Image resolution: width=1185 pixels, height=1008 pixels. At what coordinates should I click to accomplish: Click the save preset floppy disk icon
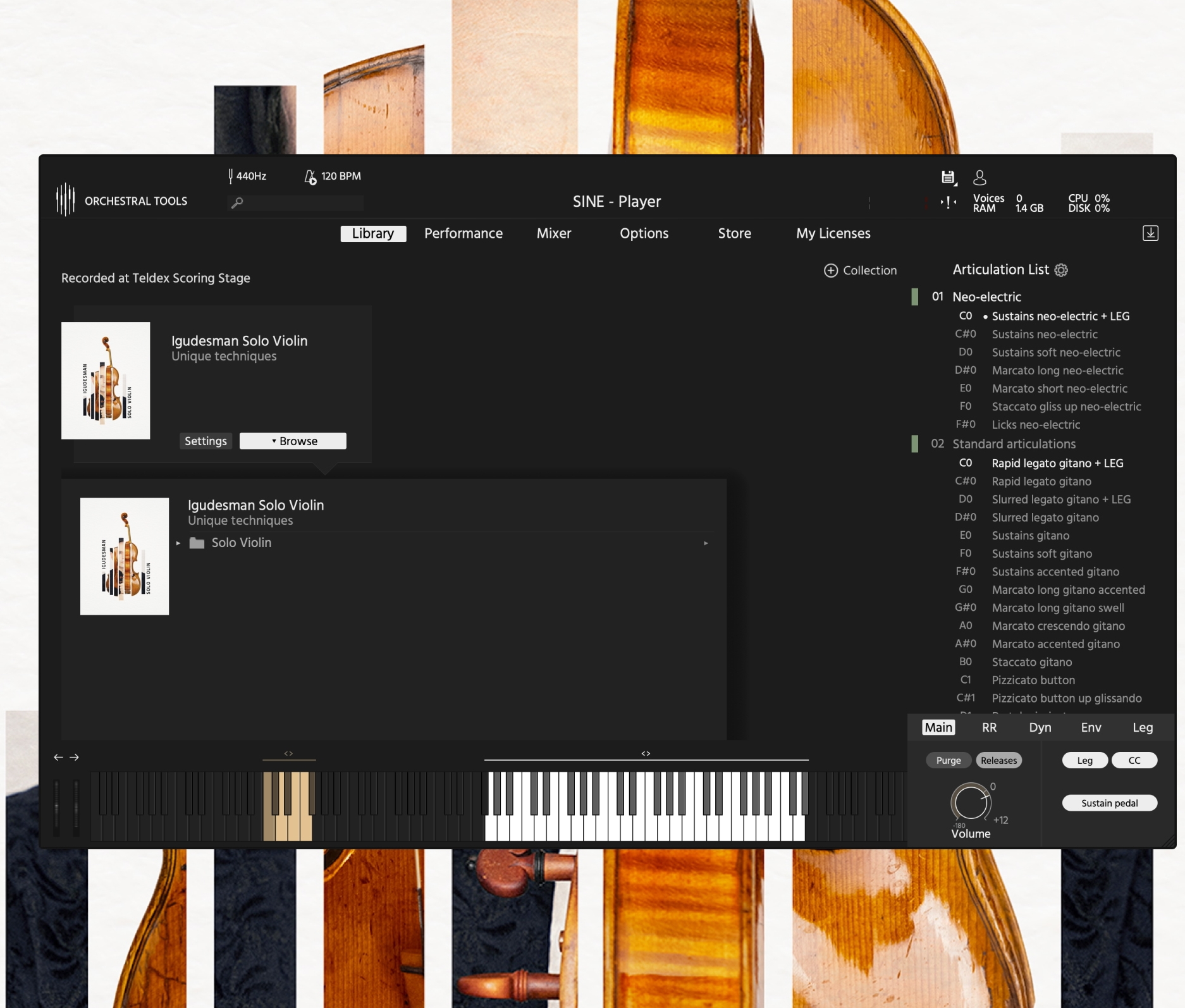948,178
